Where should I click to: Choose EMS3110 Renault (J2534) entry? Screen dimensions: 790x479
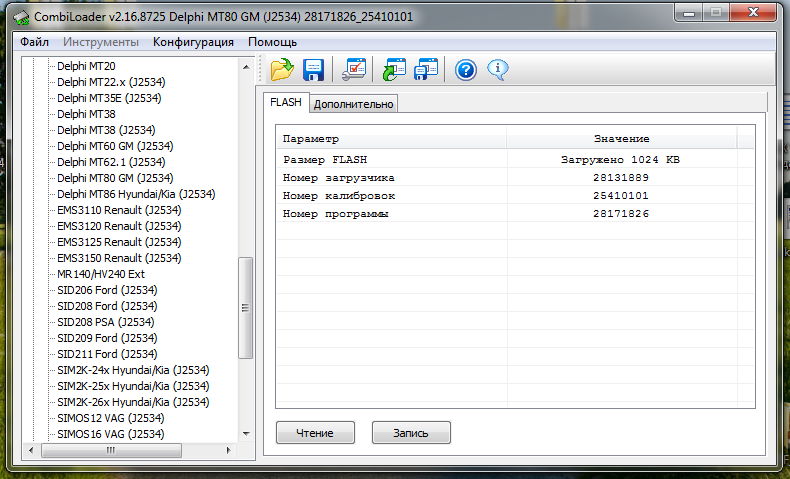coord(119,210)
